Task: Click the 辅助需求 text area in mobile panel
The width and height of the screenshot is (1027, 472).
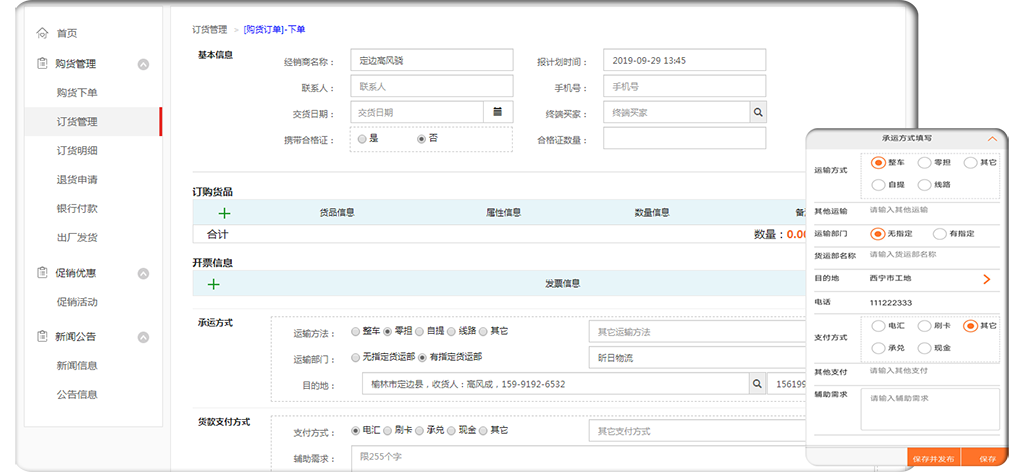Action: (x=931, y=408)
